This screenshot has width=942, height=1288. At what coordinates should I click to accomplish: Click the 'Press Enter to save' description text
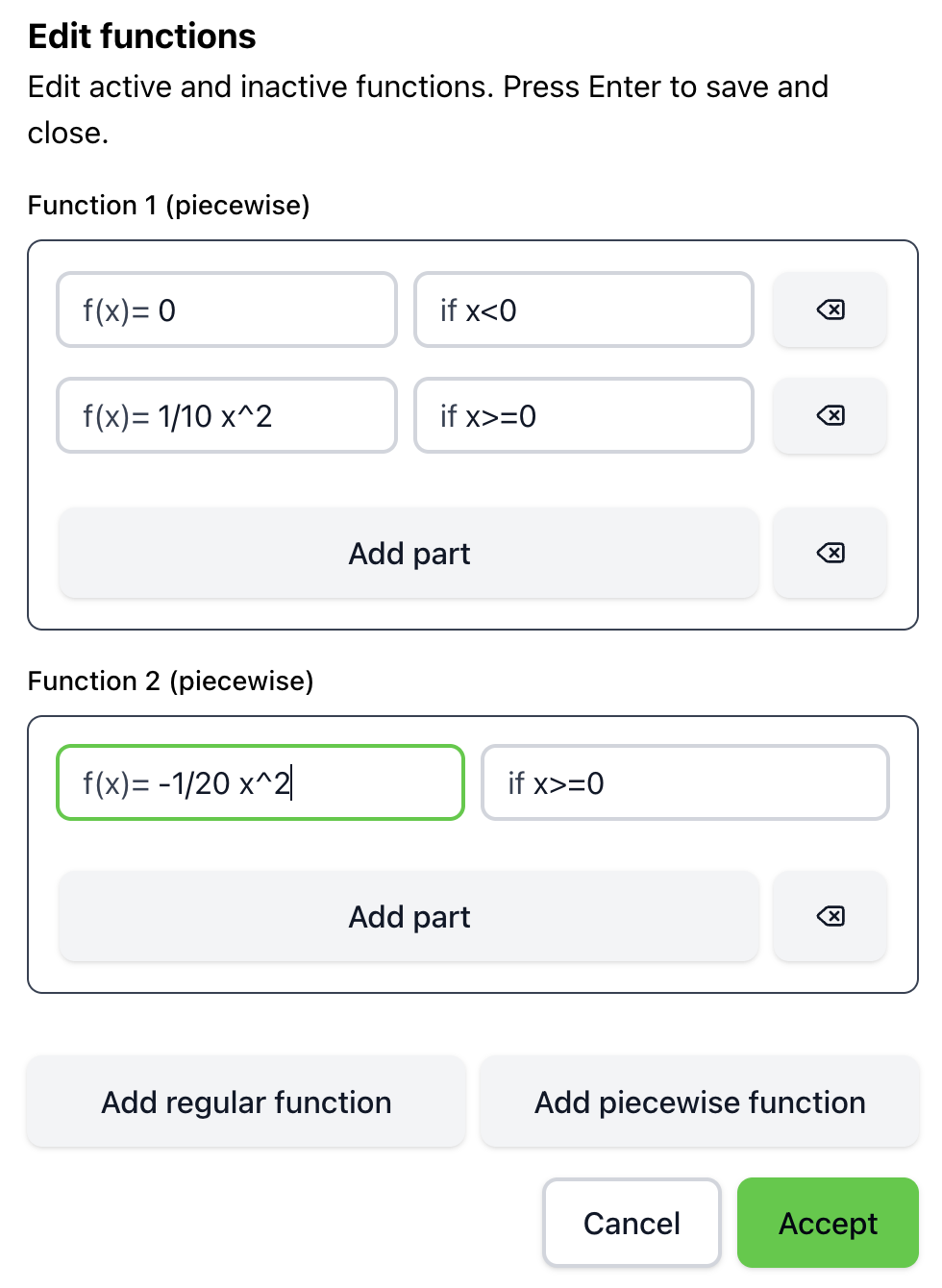coord(427,87)
